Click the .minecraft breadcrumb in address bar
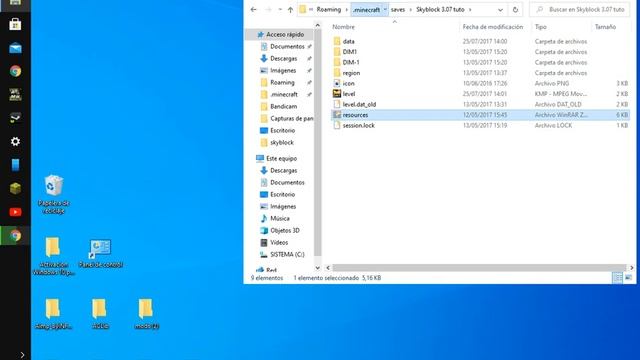This screenshot has width=640, height=360. (367, 9)
